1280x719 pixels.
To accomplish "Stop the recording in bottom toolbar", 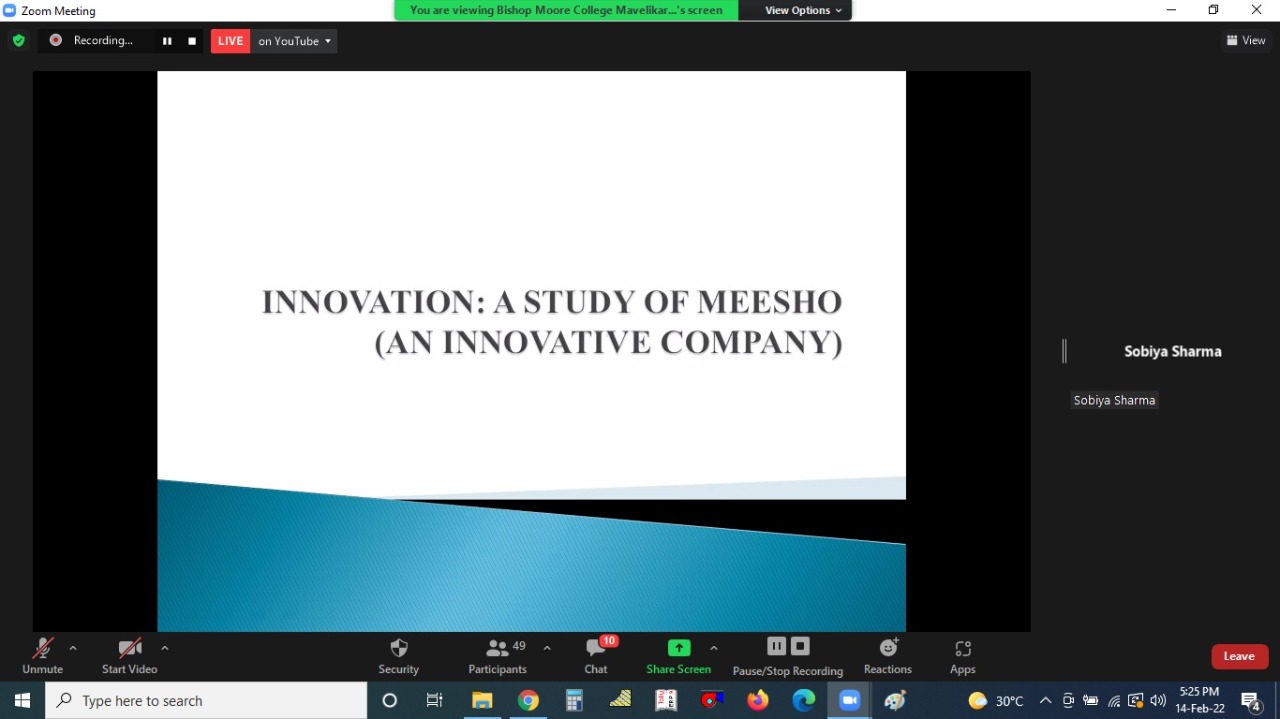I will point(800,646).
